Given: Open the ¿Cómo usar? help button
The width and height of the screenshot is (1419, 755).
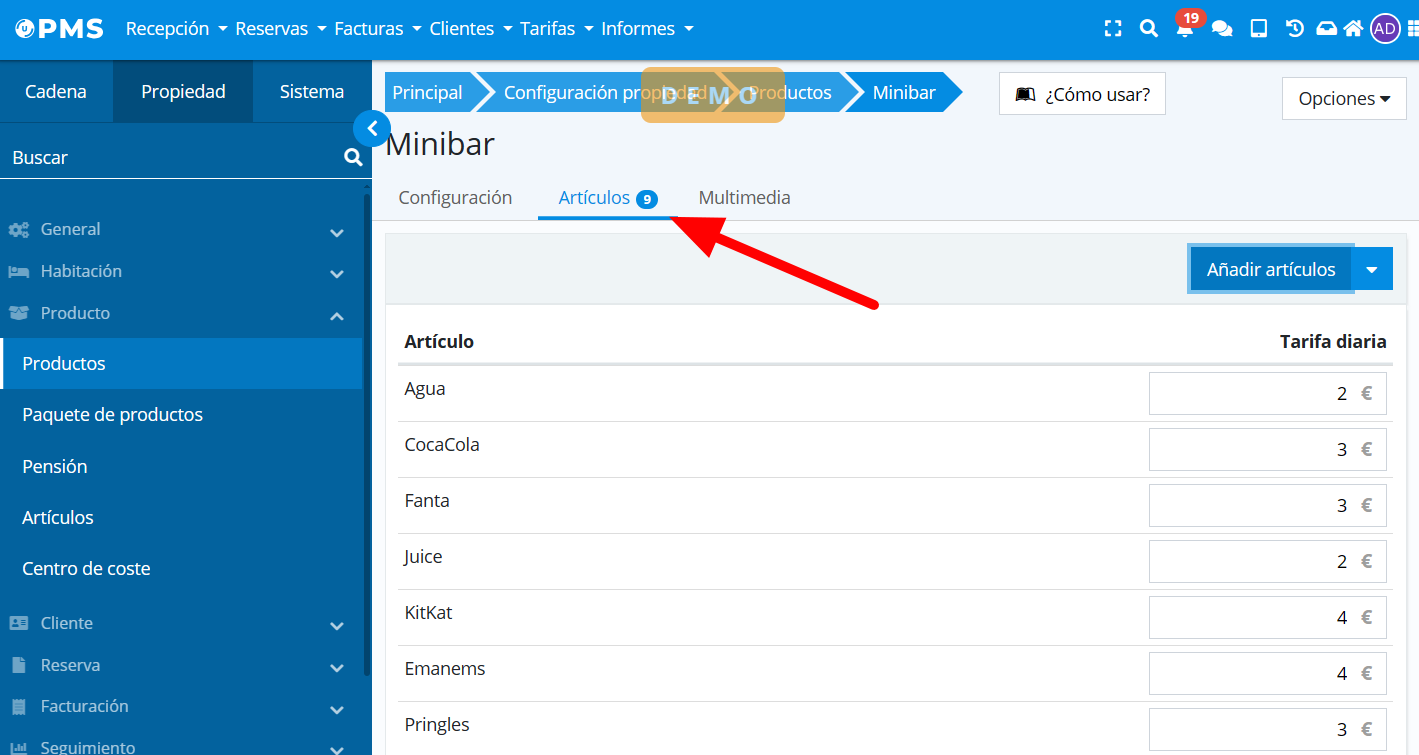Looking at the screenshot, I should tap(1082, 94).
